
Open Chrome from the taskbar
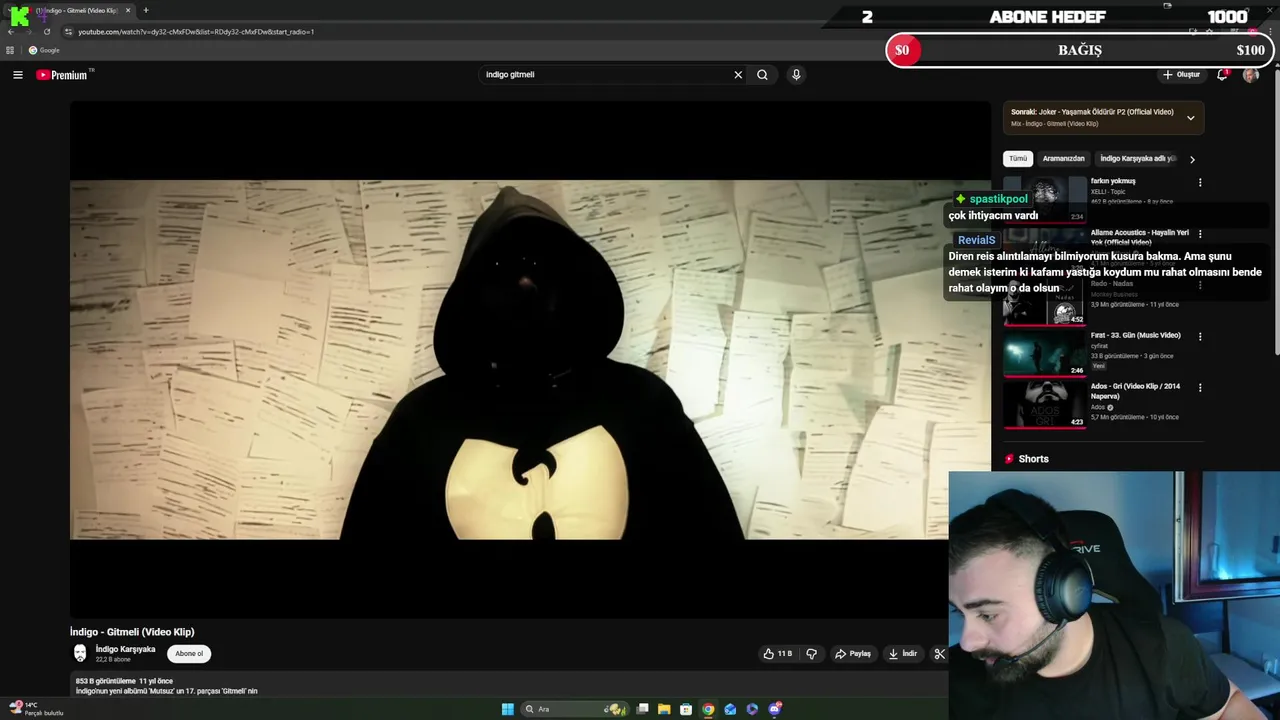[708, 710]
